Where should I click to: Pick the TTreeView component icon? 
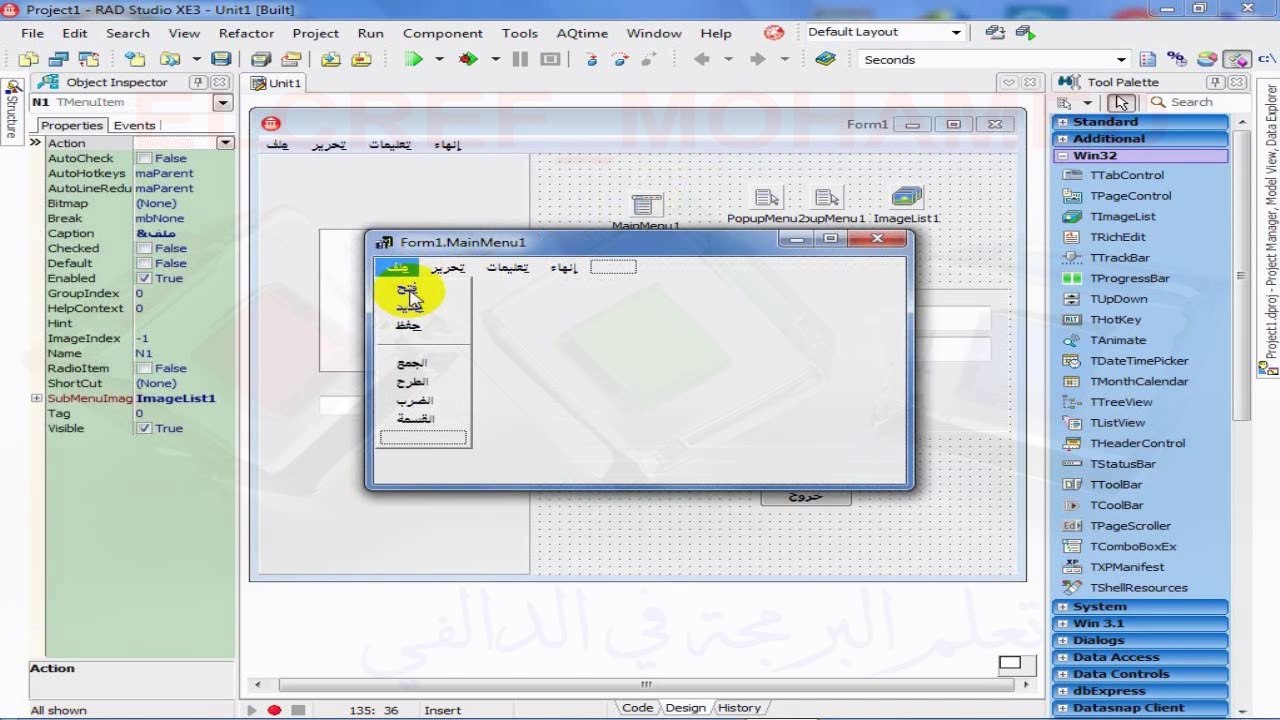point(1072,402)
